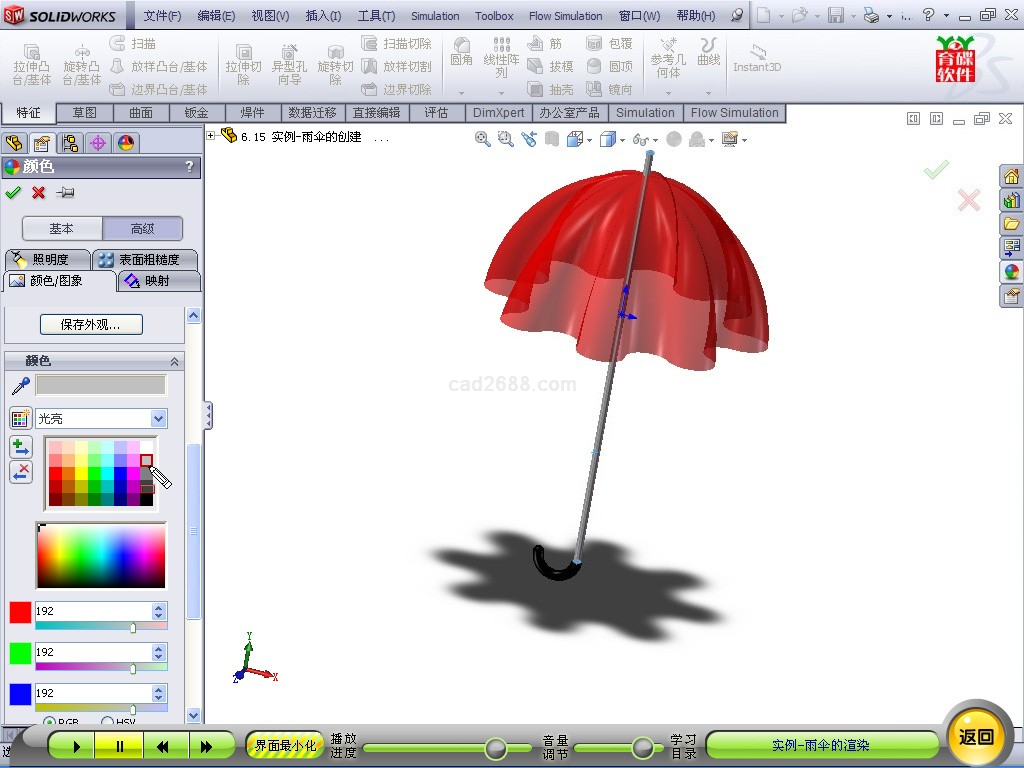Pin the color property panel
Screen dimensions: 1024x768
pyautogui.click(x=65, y=193)
